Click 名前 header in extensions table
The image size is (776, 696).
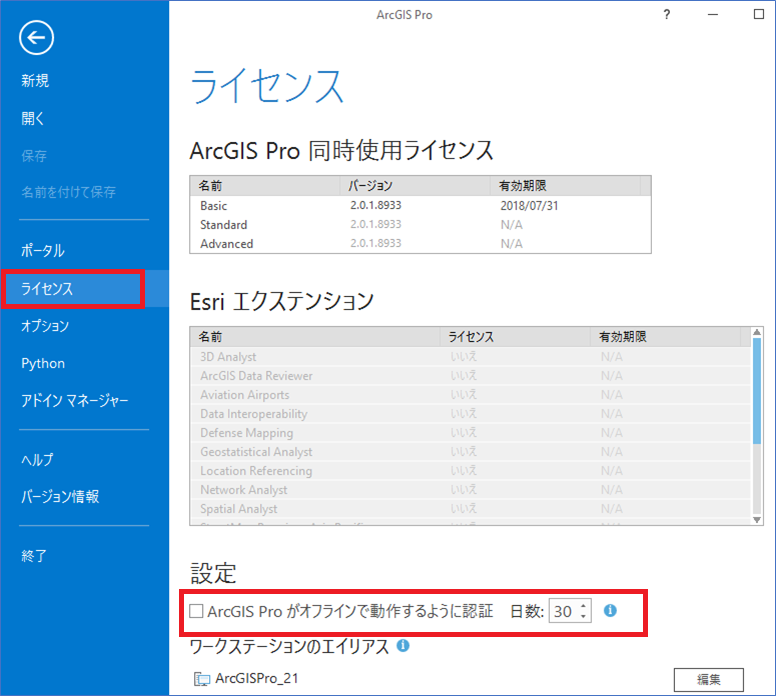pyautogui.click(x=315, y=337)
